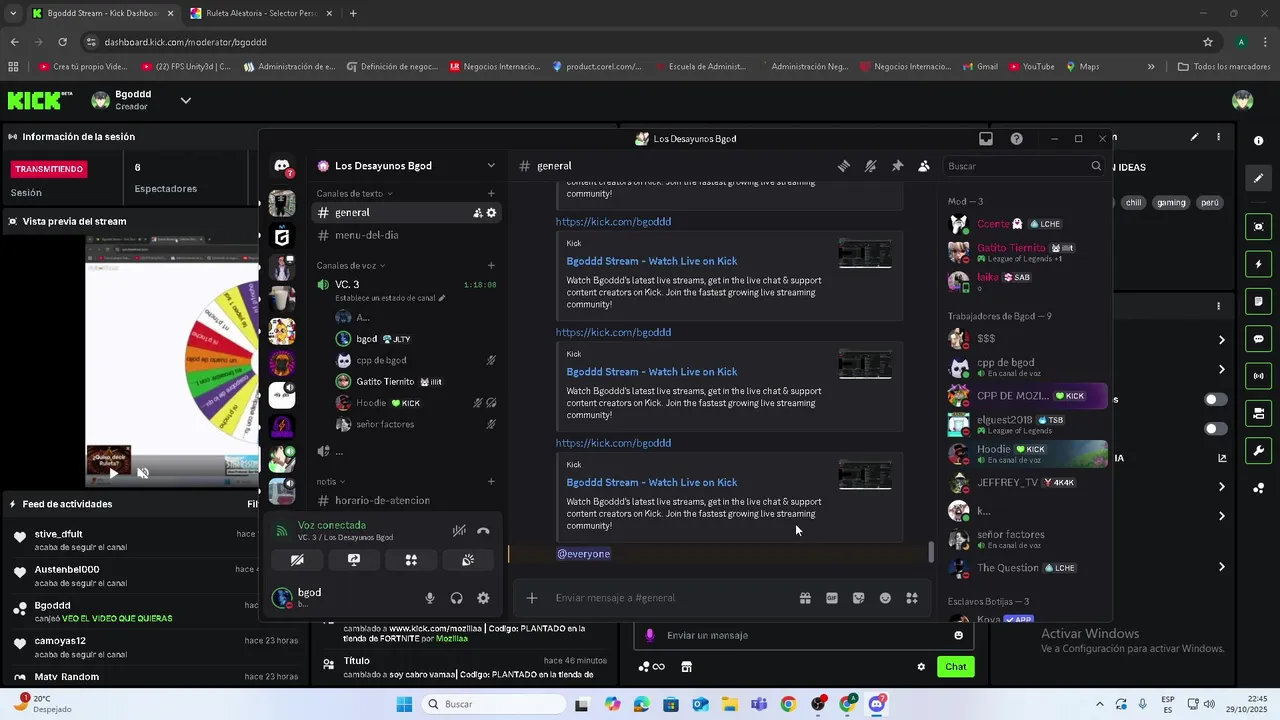Collapse Canales de texto category
The width and height of the screenshot is (1280, 720).
(354, 193)
